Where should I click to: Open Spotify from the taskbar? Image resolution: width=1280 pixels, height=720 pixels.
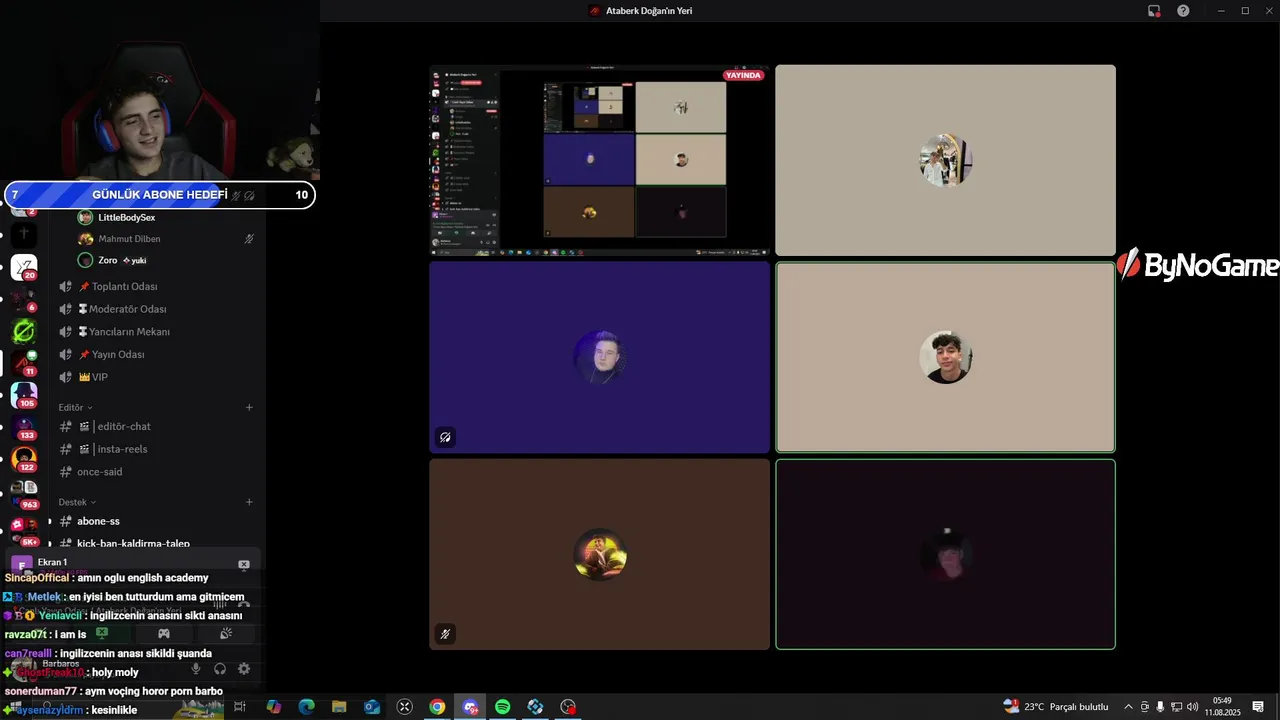502,707
